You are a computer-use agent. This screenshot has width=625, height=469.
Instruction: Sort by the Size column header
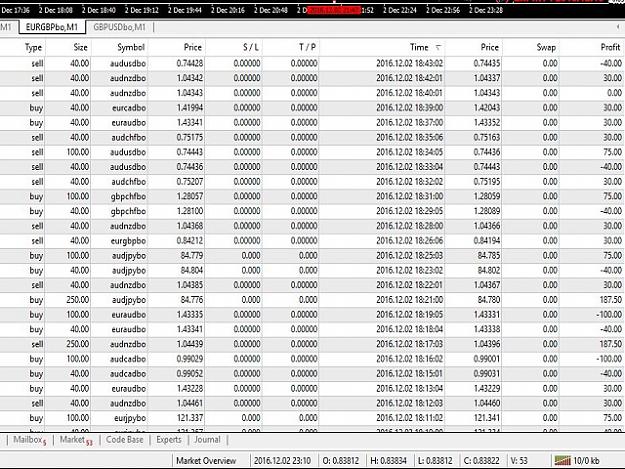tap(80, 47)
